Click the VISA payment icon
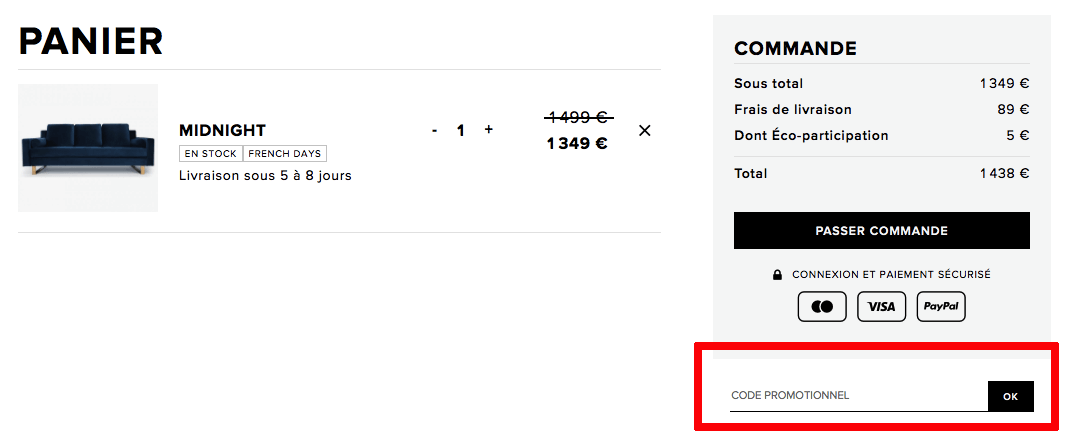Image resolution: width=1074 pixels, height=444 pixels. click(882, 306)
